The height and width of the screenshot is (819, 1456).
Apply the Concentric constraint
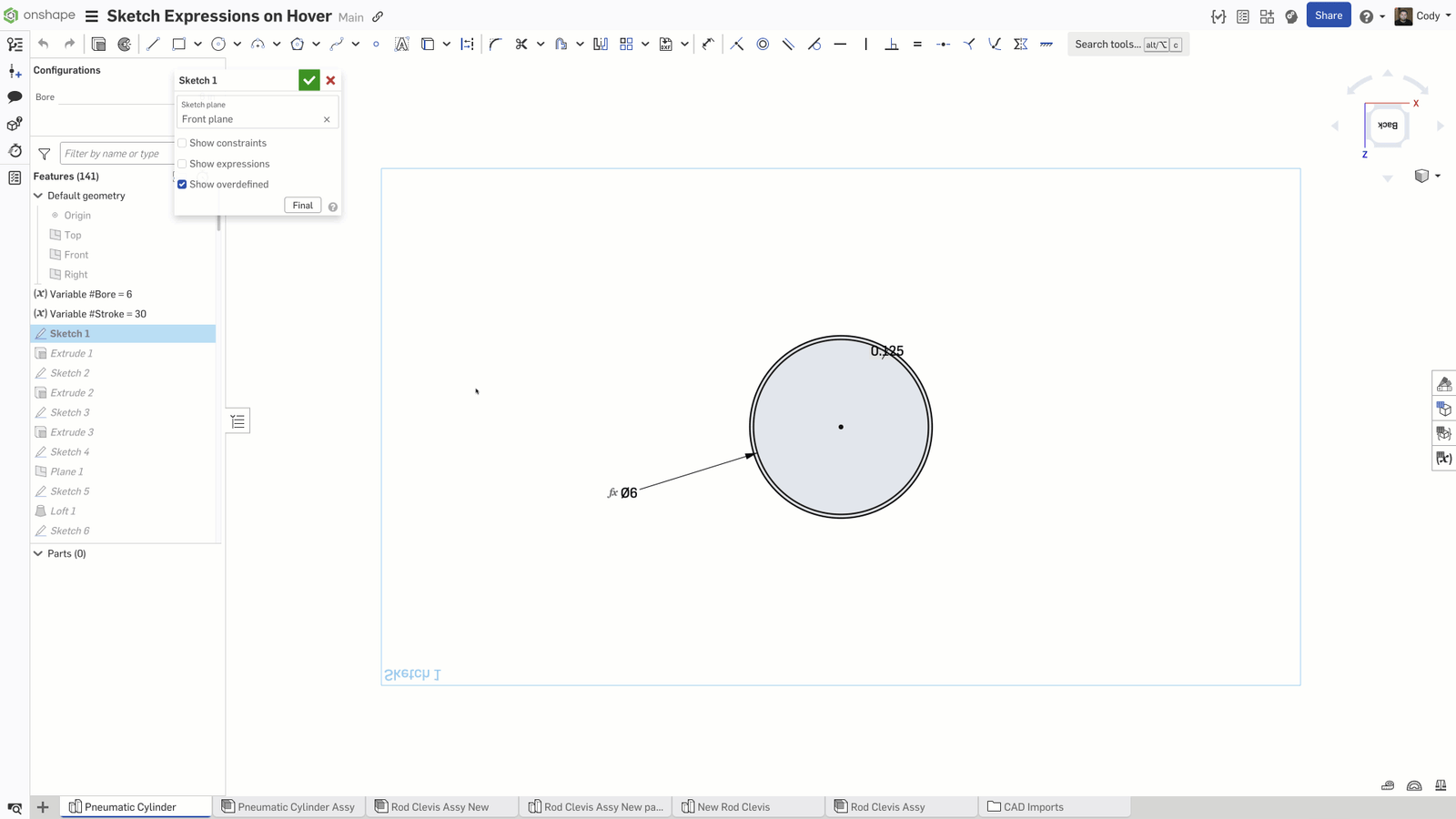pos(763,44)
